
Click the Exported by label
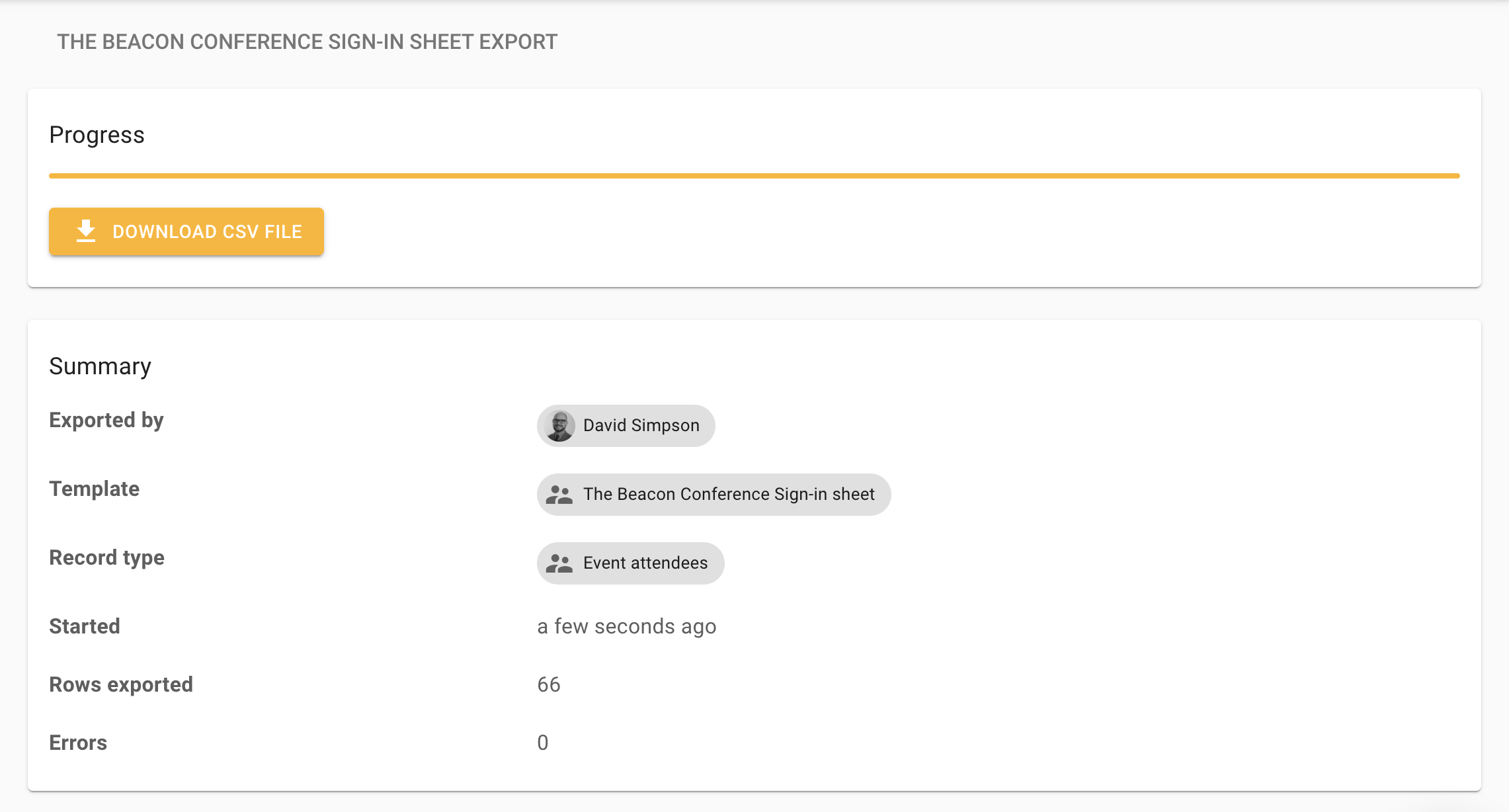[106, 421]
